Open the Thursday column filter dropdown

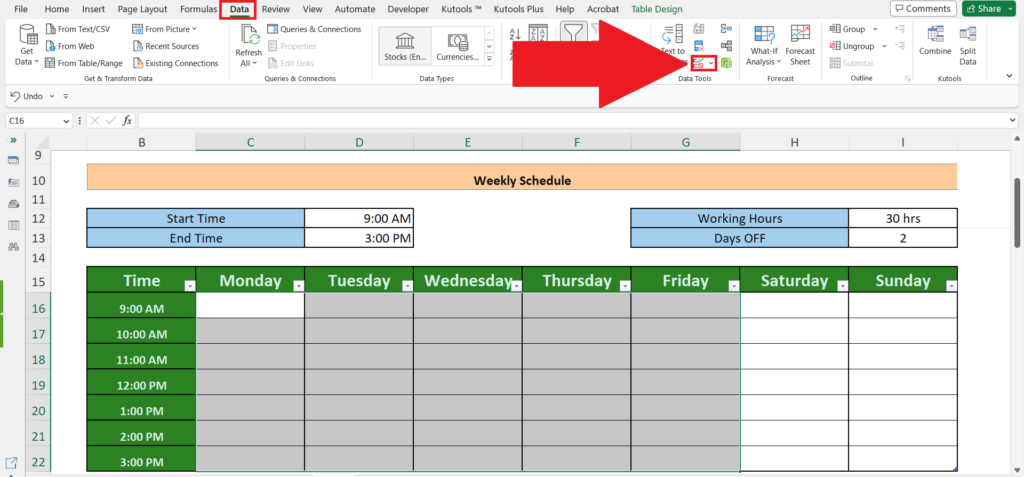click(625, 286)
